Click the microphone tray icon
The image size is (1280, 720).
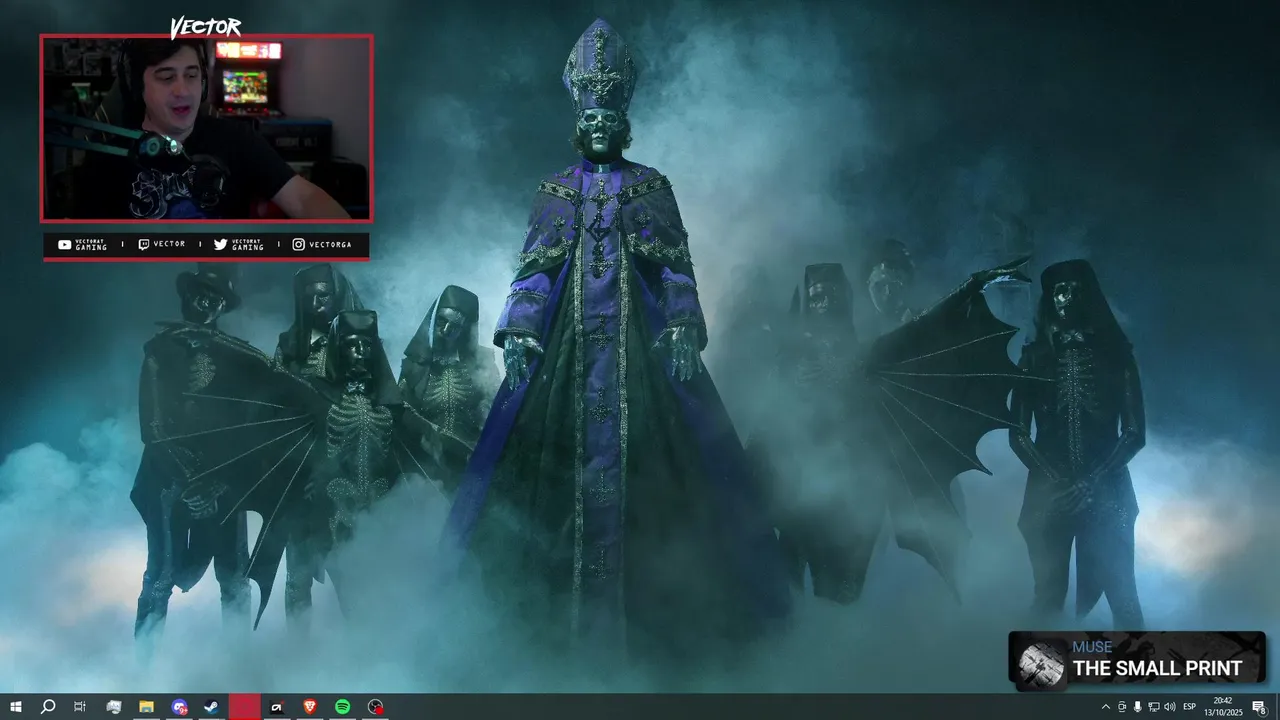1138,707
